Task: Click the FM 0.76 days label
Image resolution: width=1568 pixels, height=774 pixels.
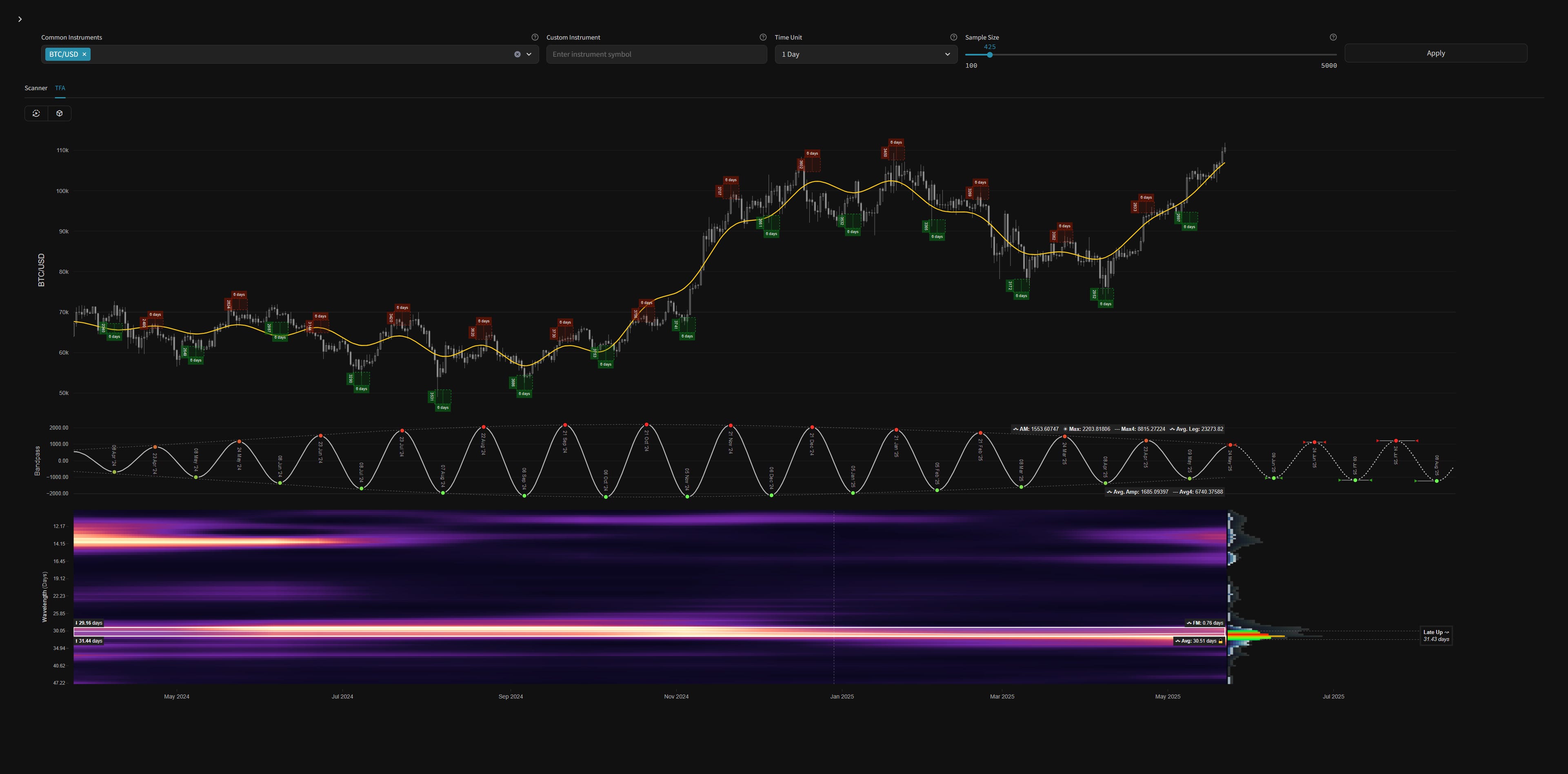Action: [x=1205, y=623]
